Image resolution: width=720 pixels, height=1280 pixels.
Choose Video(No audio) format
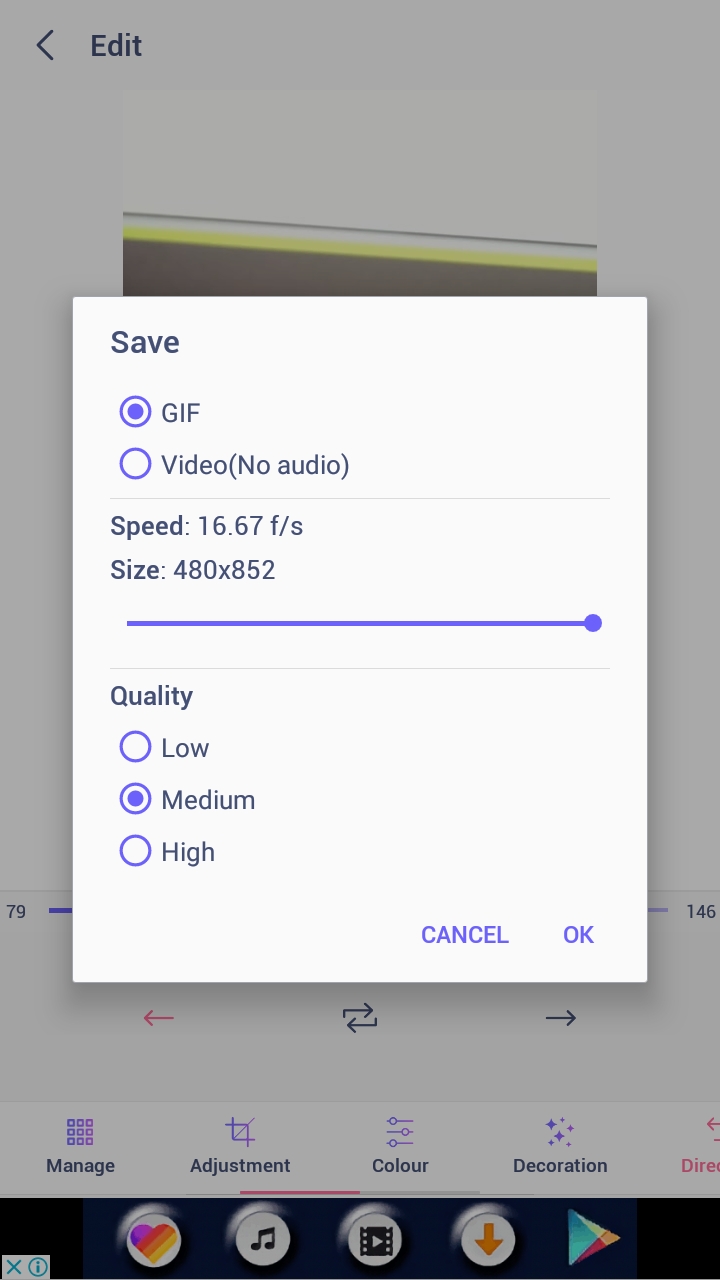pyautogui.click(x=135, y=464)
